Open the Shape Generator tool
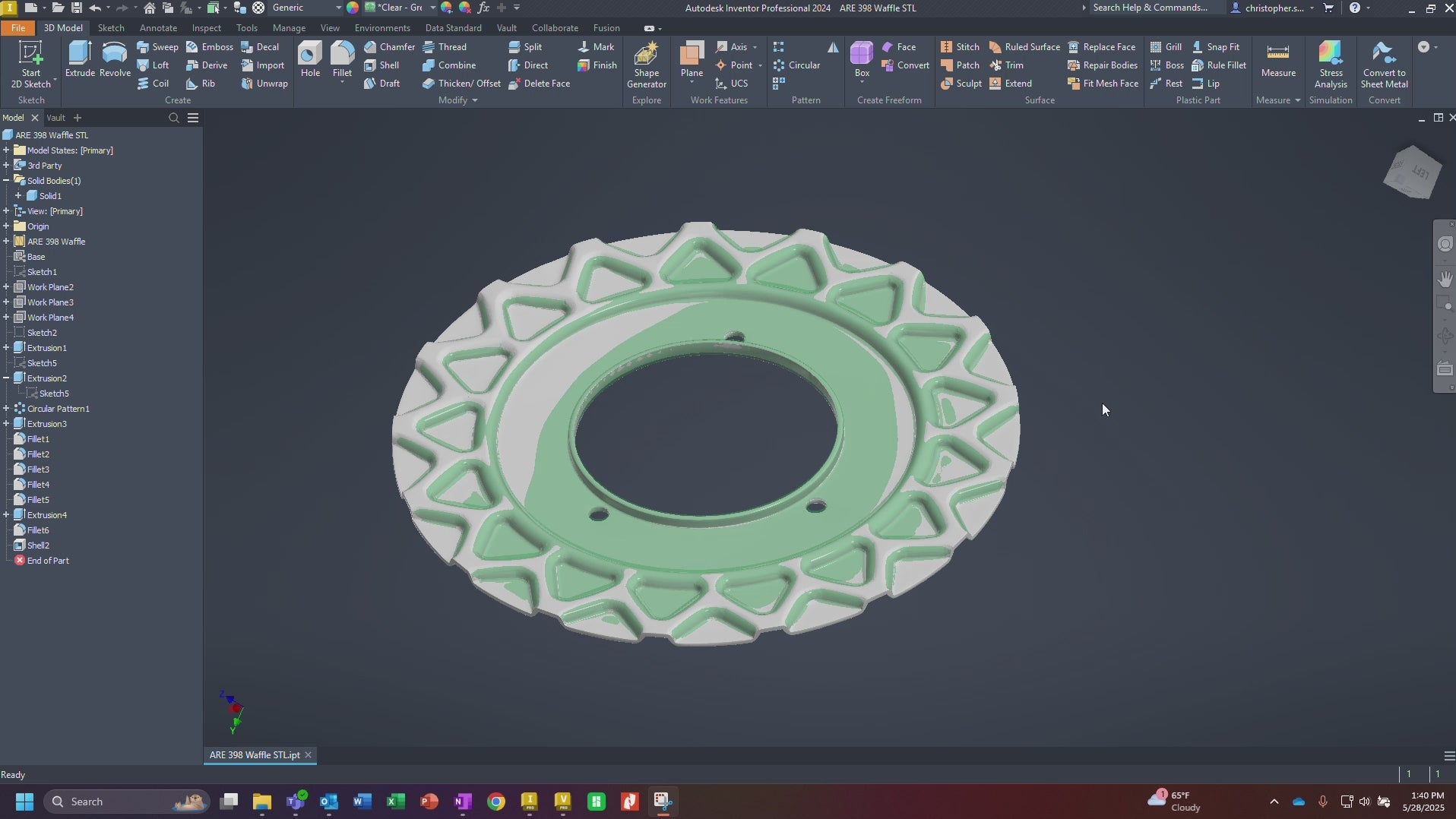This screenshot has width=1456, height=819. [x=647, y=65]
